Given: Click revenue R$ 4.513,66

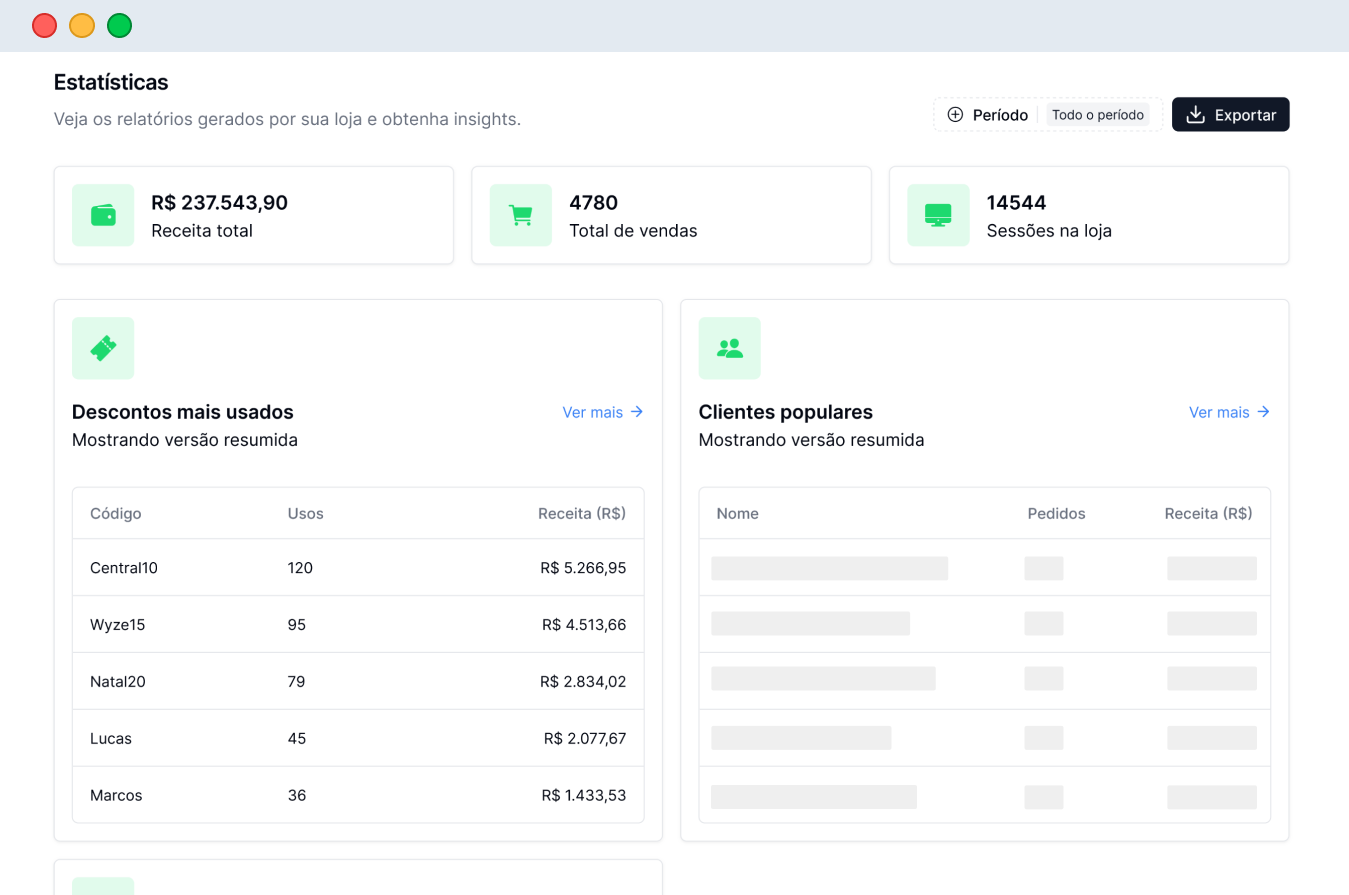Looking at the screenshot, I should (584, 625).
